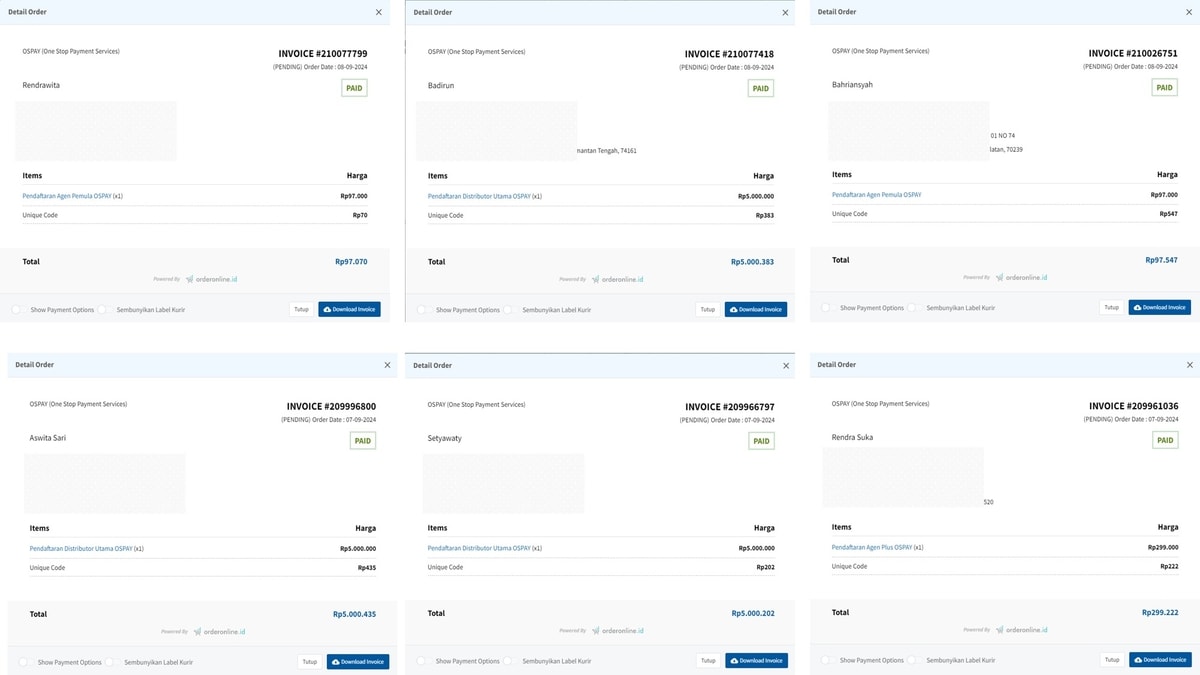Close the detail order for invoice #210077799

click(378, 12)
